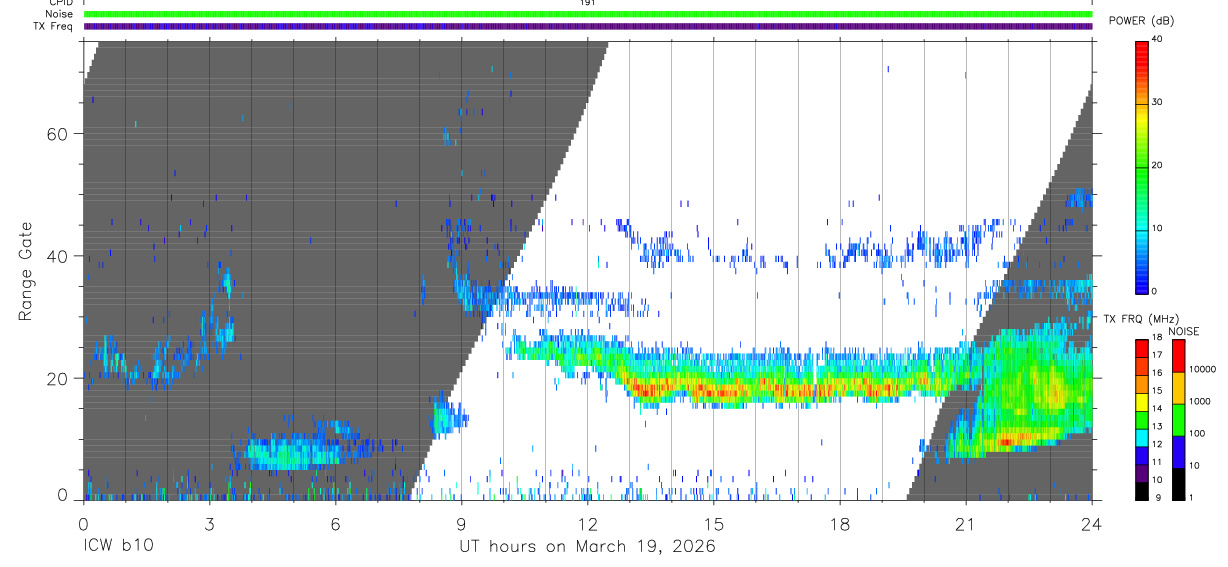This screenshot has width=1228, height=567.
Task: Select the 'UT hours on March 19, 2026' axis title
Action: [x=587, y=547]
